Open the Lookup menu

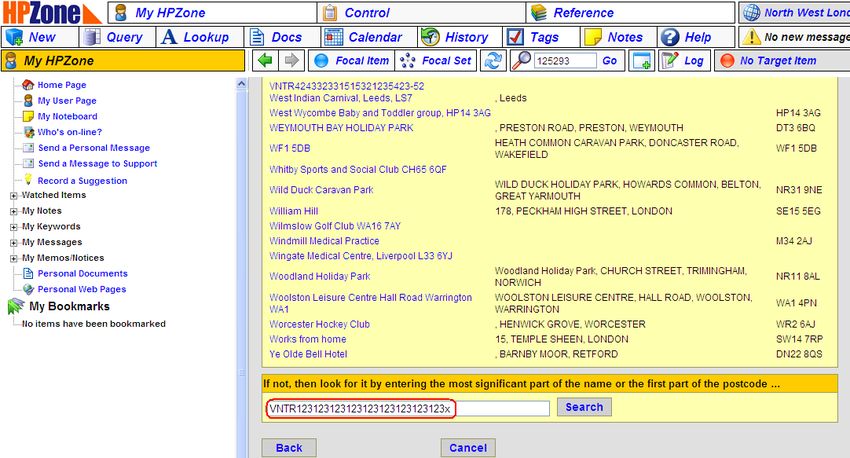(200, 37)
